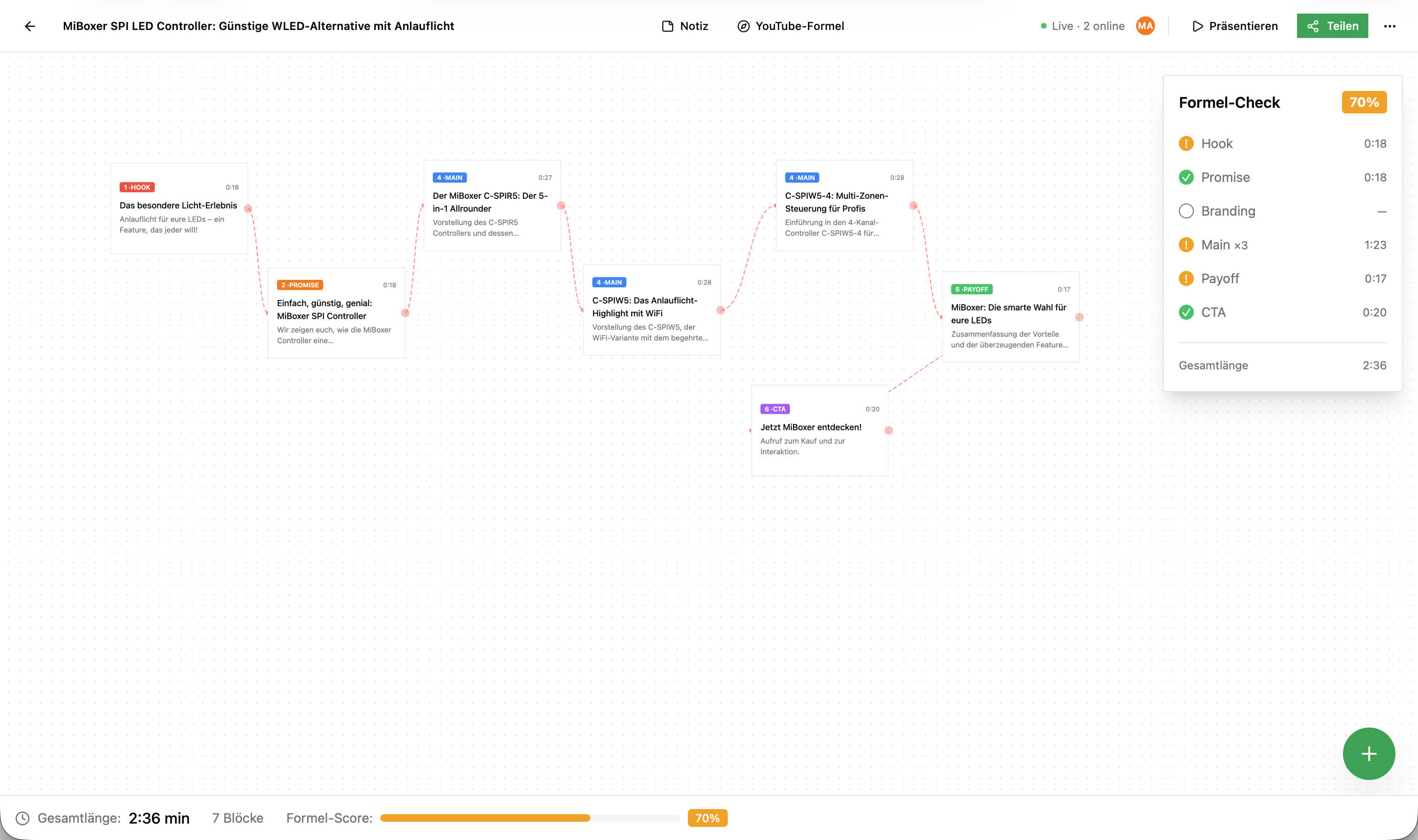Click the Promise green check icon

click(1186, 177)
